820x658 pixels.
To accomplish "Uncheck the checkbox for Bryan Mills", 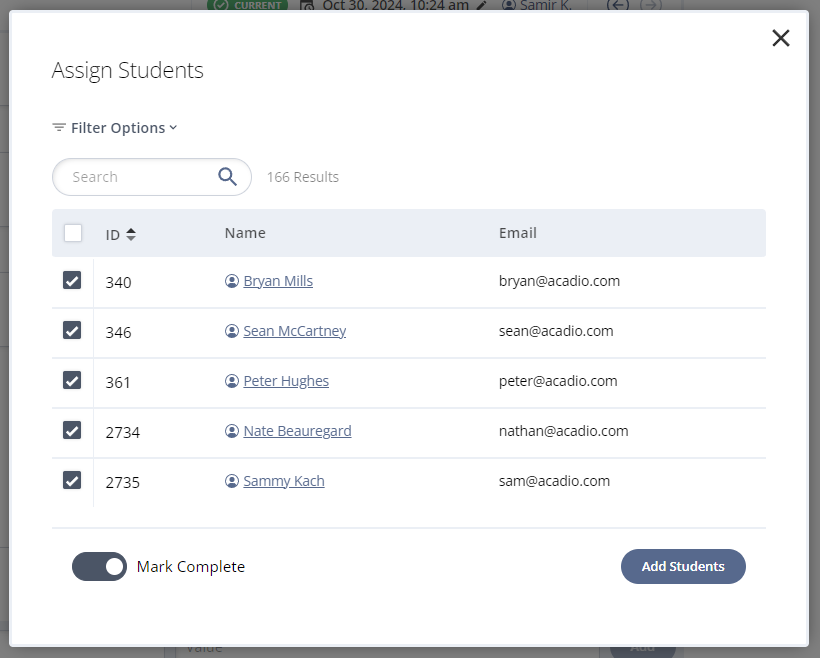I will click(x=72, y=280).
